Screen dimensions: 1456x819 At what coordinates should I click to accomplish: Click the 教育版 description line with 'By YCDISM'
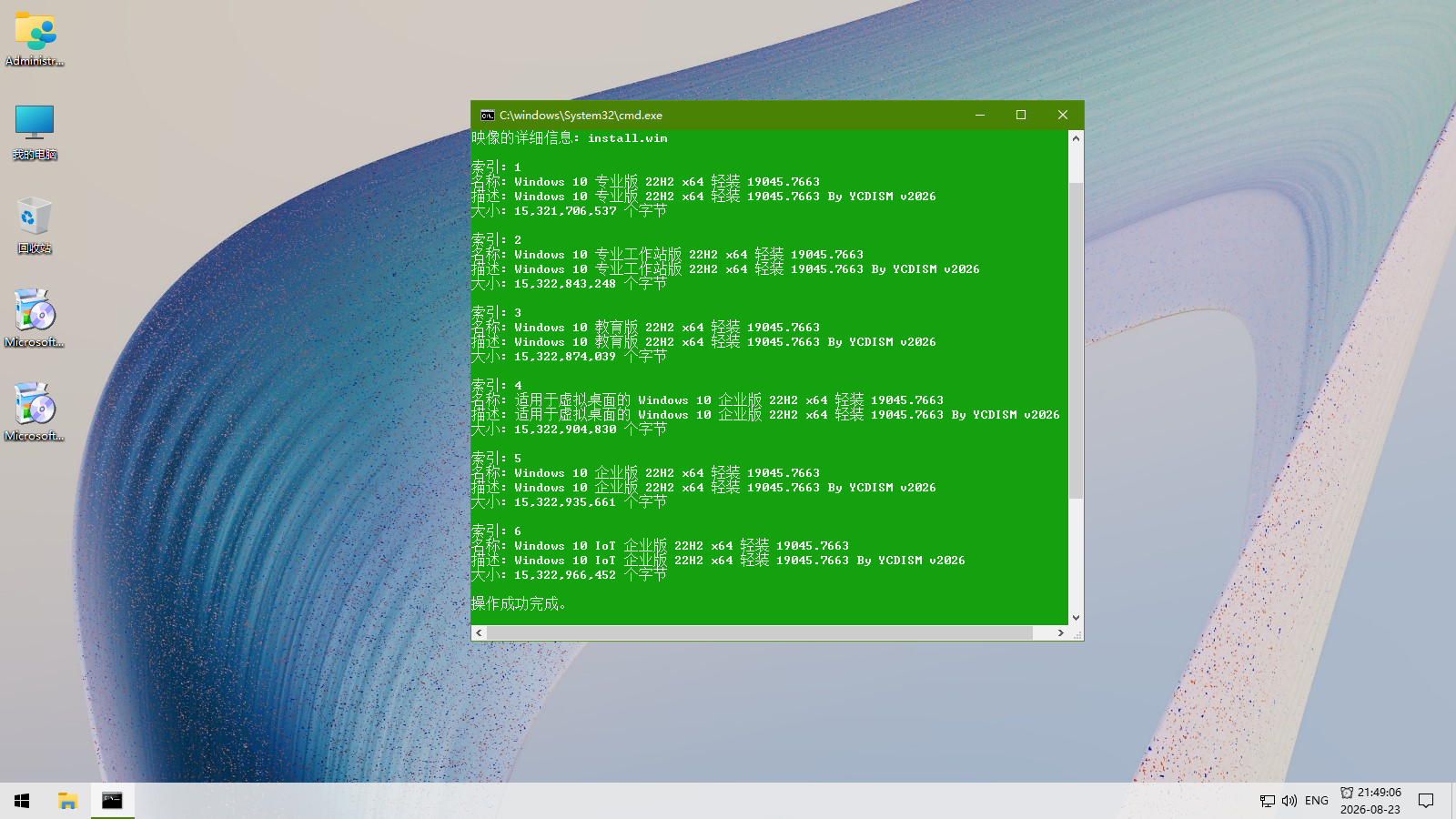point(704,342)
